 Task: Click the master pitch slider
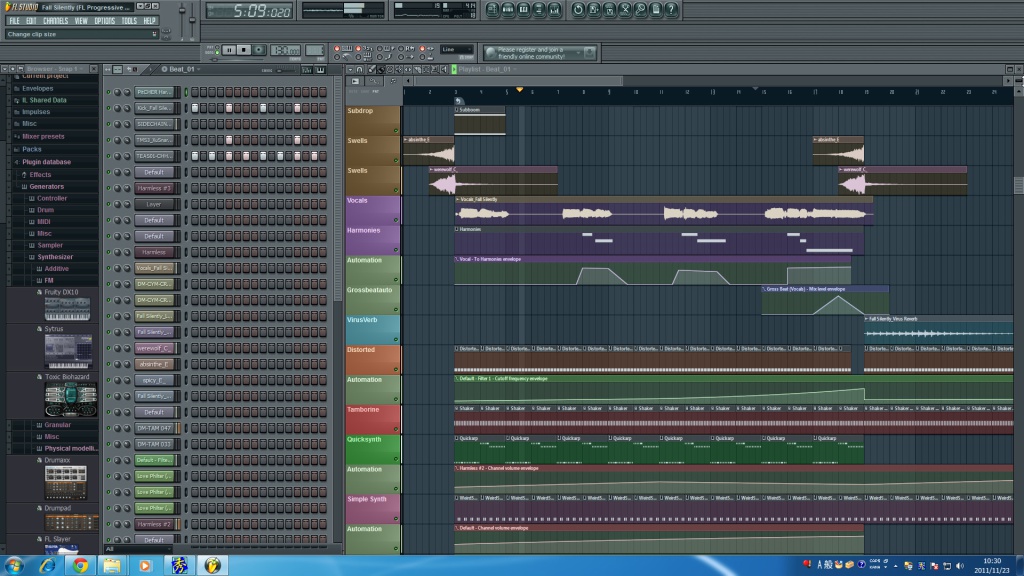tap(192, 20)
